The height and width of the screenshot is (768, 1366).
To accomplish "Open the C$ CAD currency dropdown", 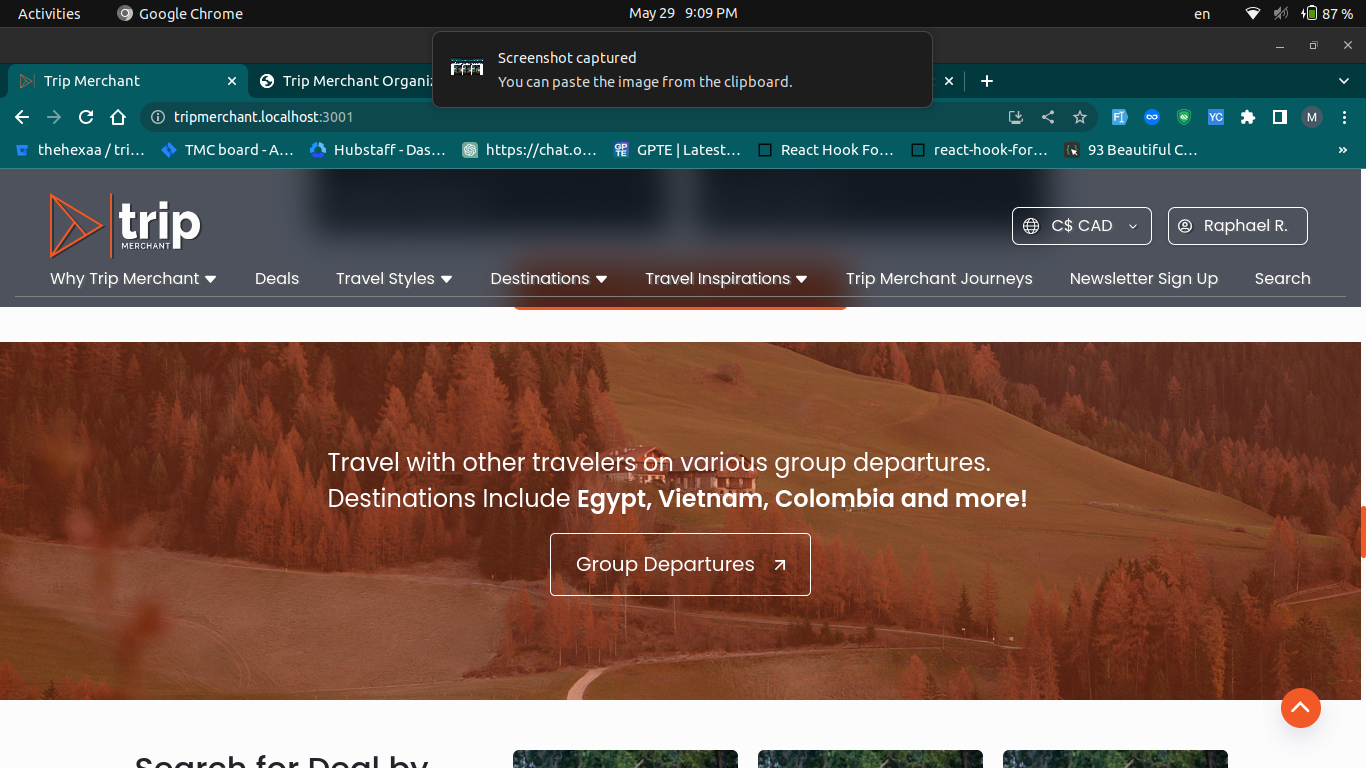I will (1082, 226).
